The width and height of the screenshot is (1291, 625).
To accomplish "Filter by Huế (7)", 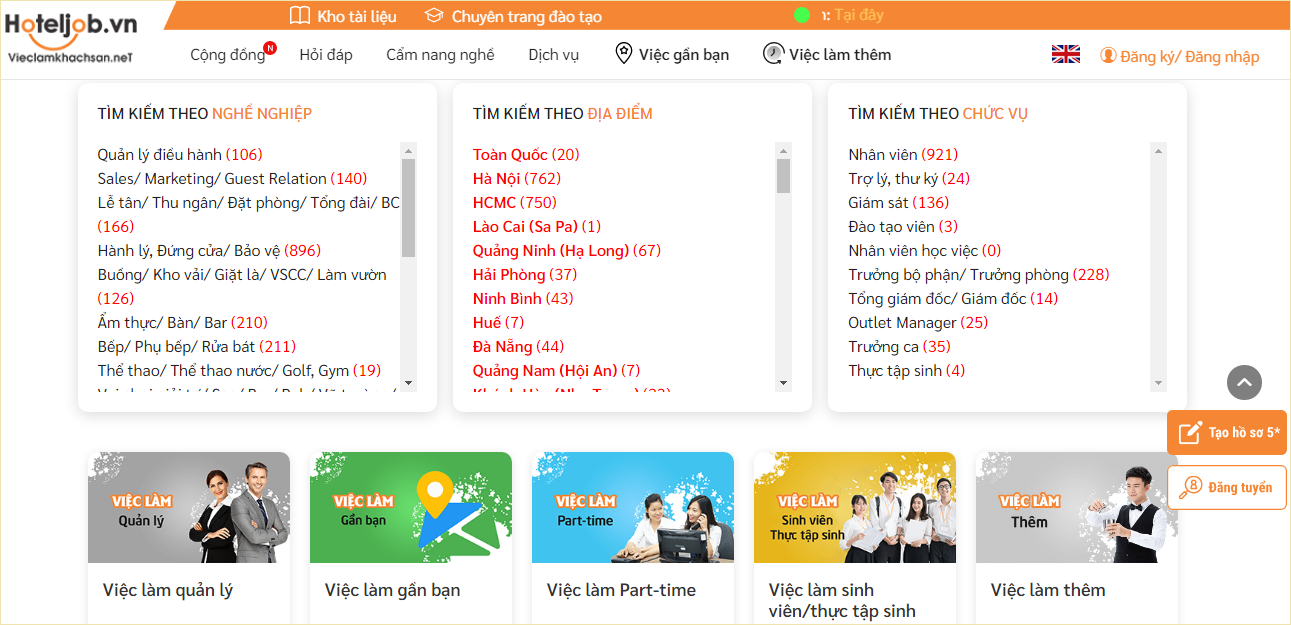I will (498, 322).
